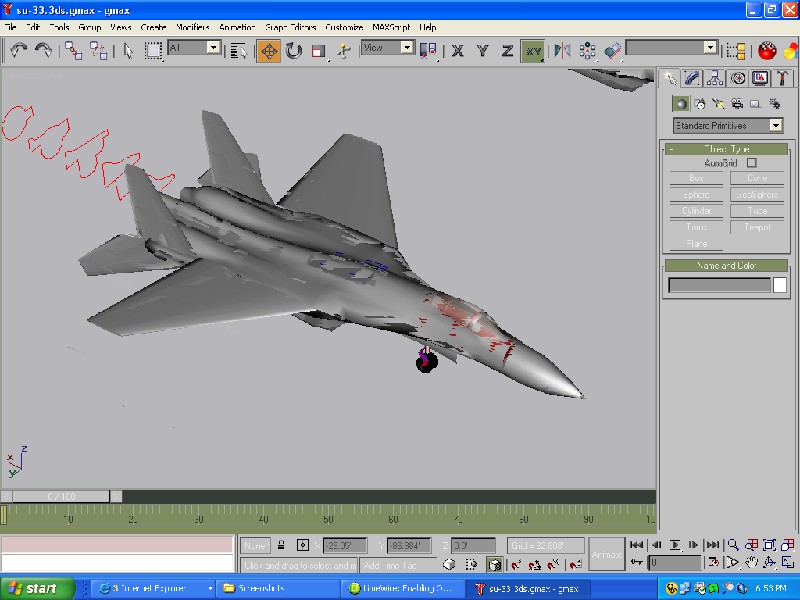
Task: Click the Undo arrow in toolbar
Action: pyautogui.click(x=18, y=49)
